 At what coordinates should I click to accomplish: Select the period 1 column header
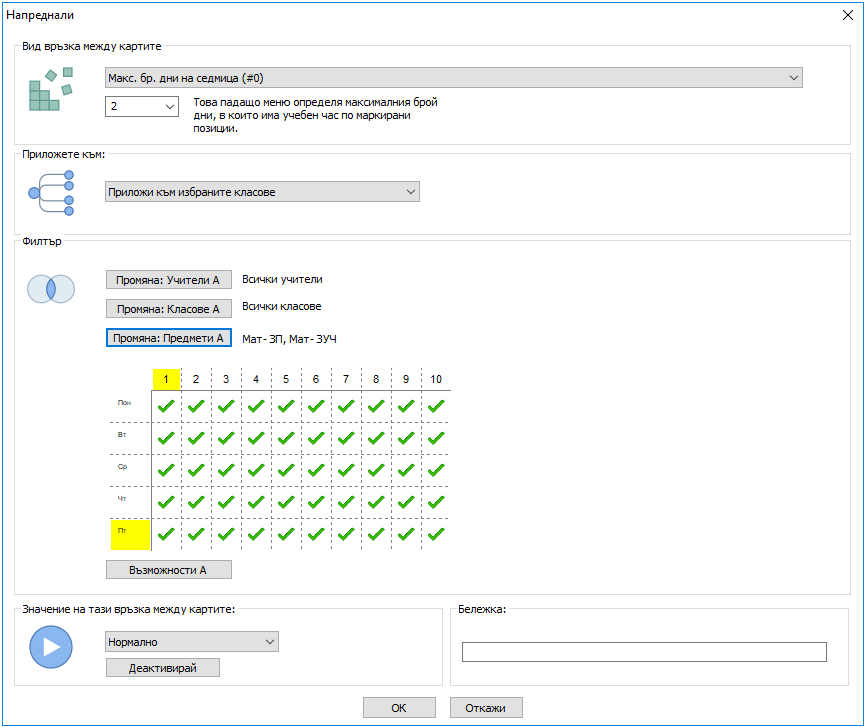(x=166, y=380)
